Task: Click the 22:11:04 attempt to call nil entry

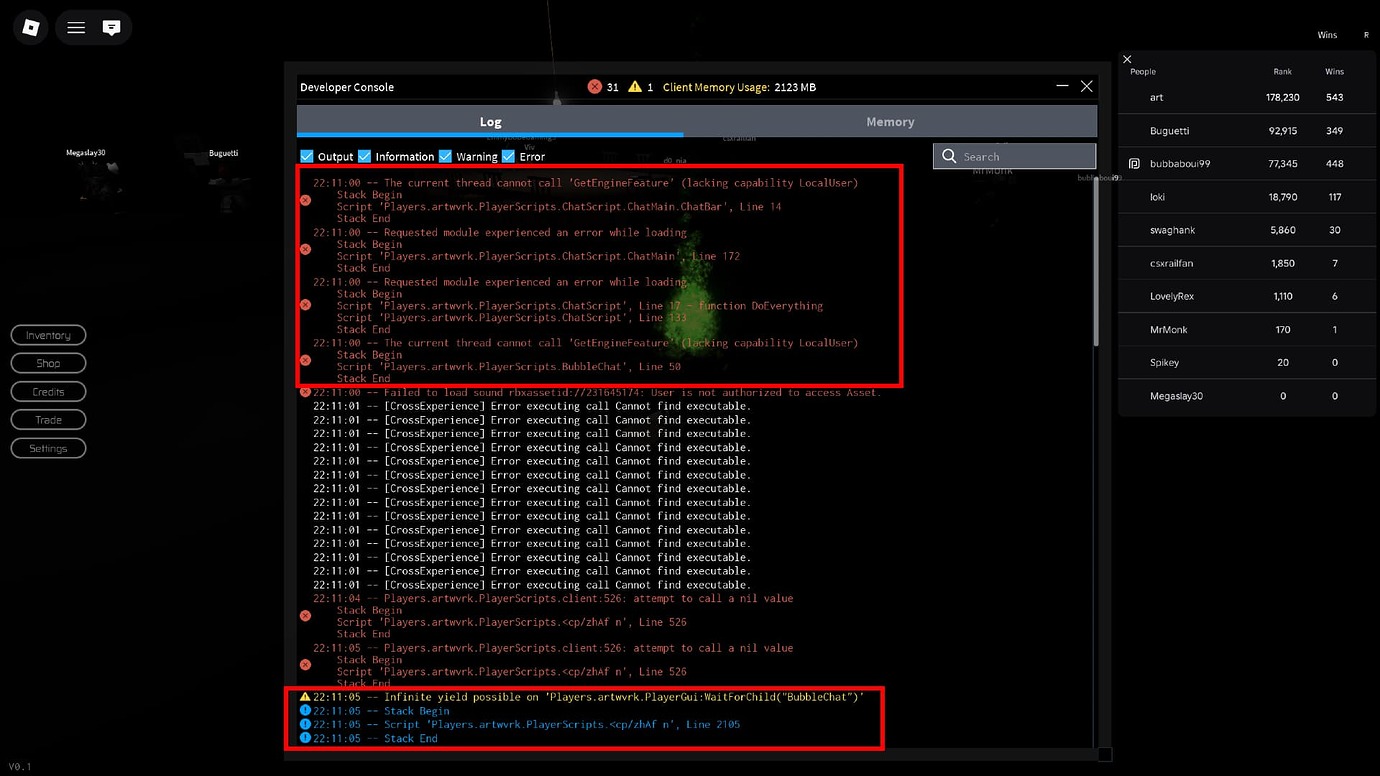Action: [x=553, y=598]
